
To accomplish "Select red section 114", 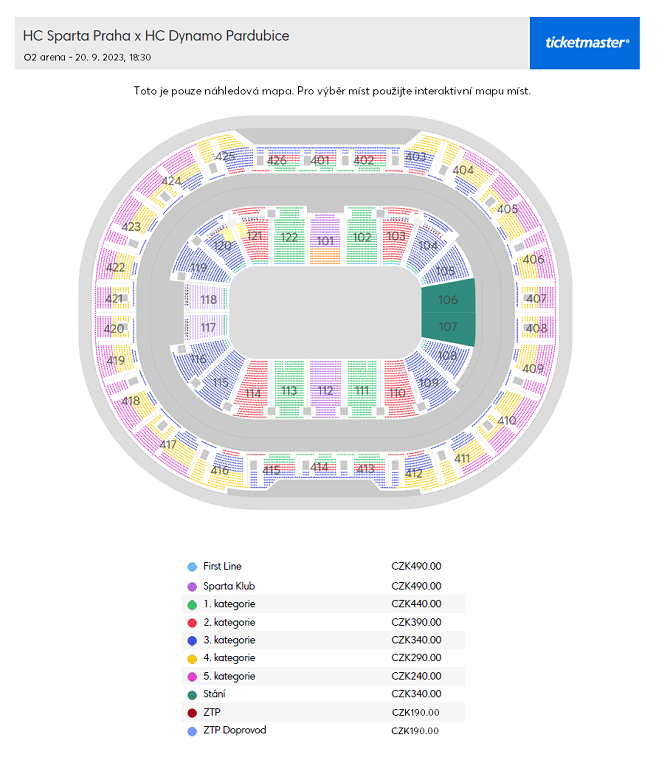I will tap(252, 389).
